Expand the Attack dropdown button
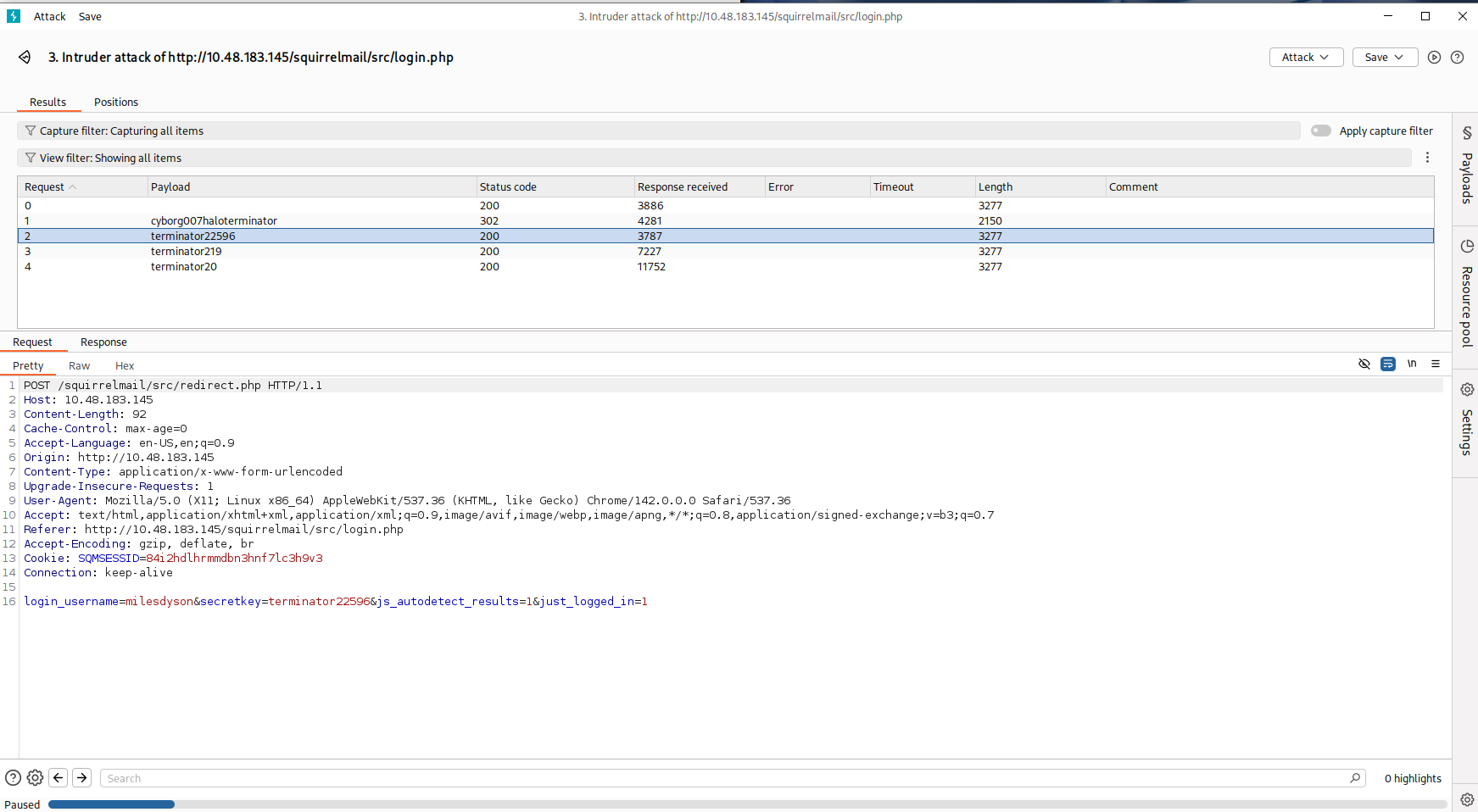 point(1306,57)
